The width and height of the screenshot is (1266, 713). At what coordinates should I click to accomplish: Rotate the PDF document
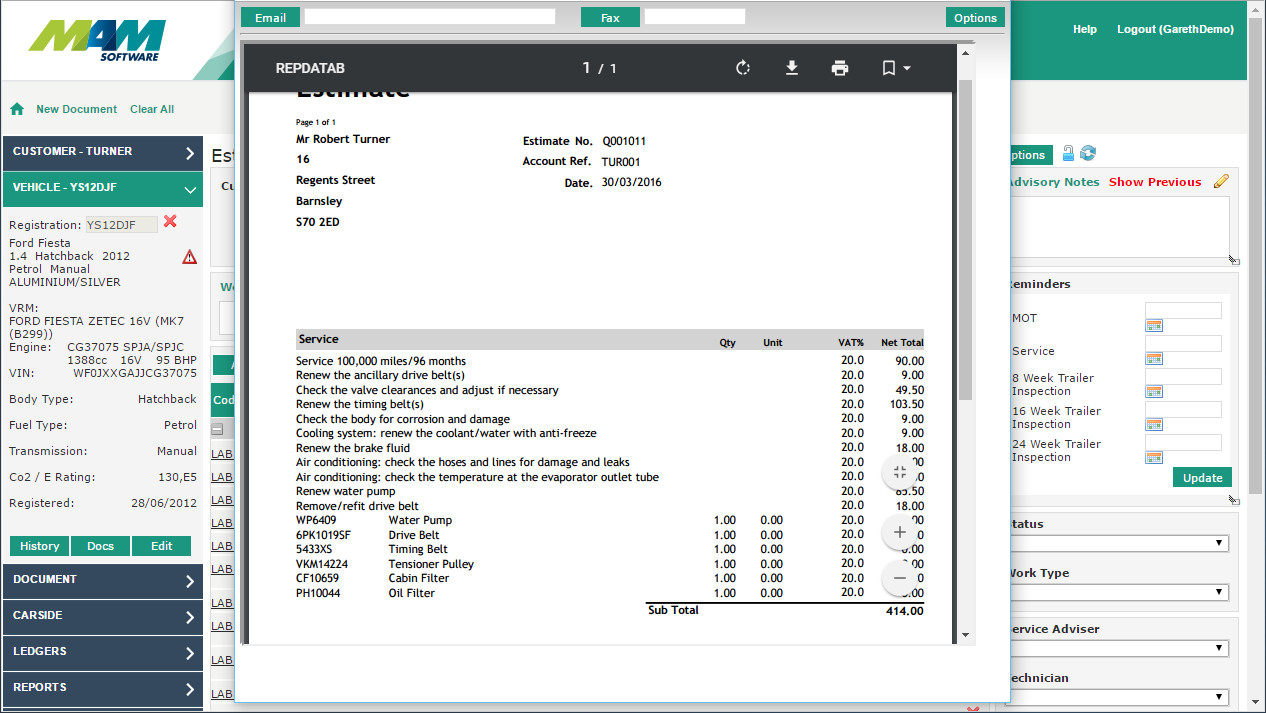pos(743,68)
